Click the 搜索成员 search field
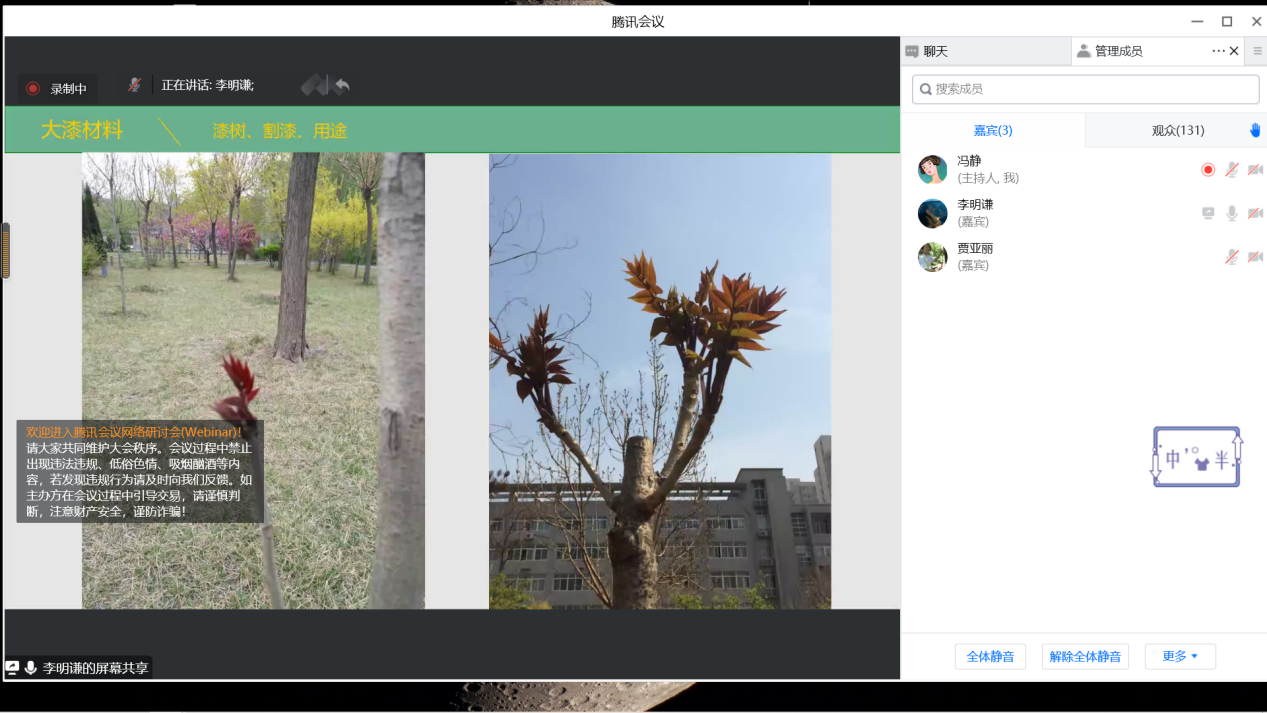Image resolution: width=1267 pixels, height=713 pixels. point(1085,89)
